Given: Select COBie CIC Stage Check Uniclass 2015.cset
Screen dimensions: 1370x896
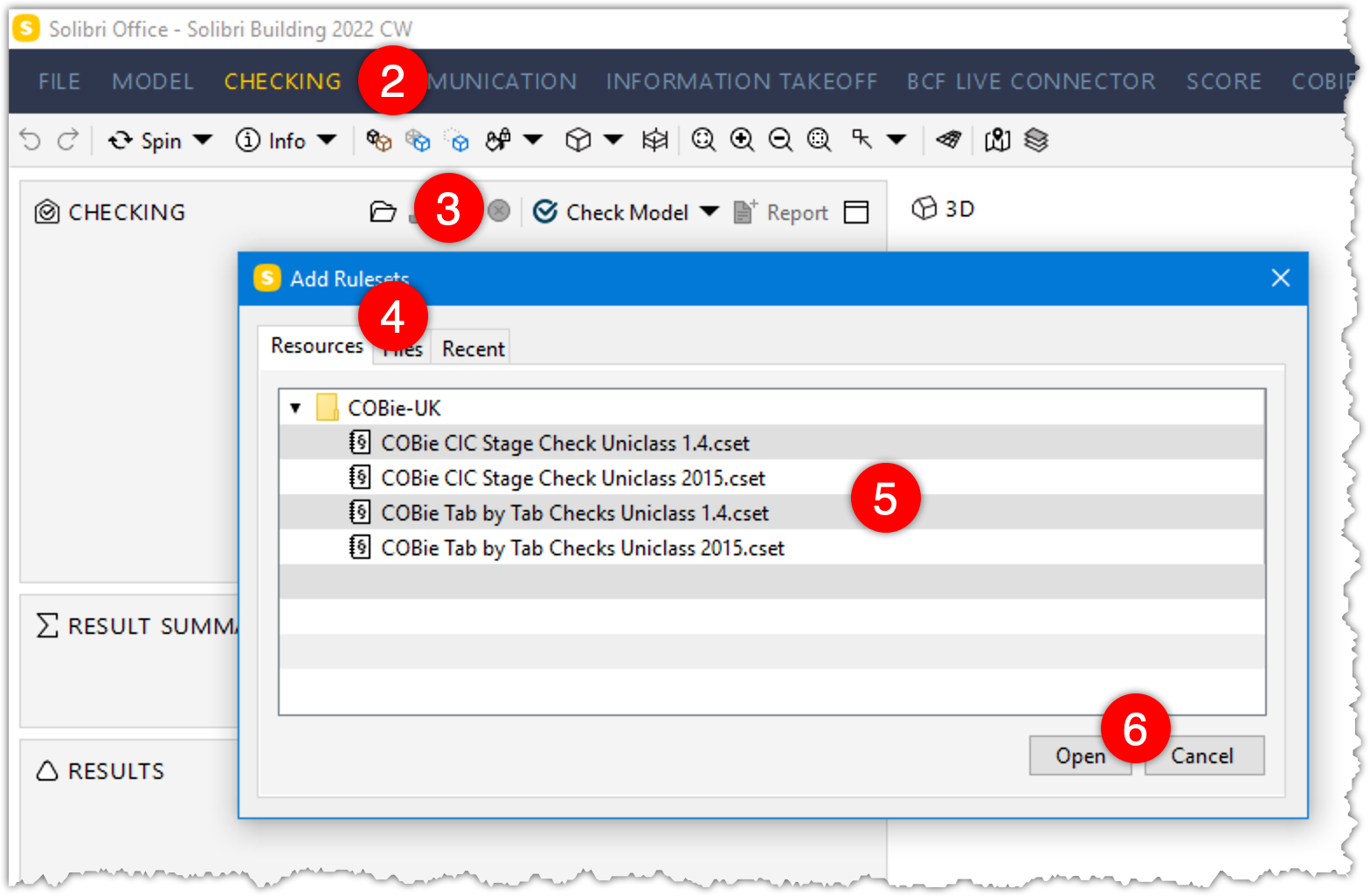Looking at the screenshot, I should coord(572,478).
